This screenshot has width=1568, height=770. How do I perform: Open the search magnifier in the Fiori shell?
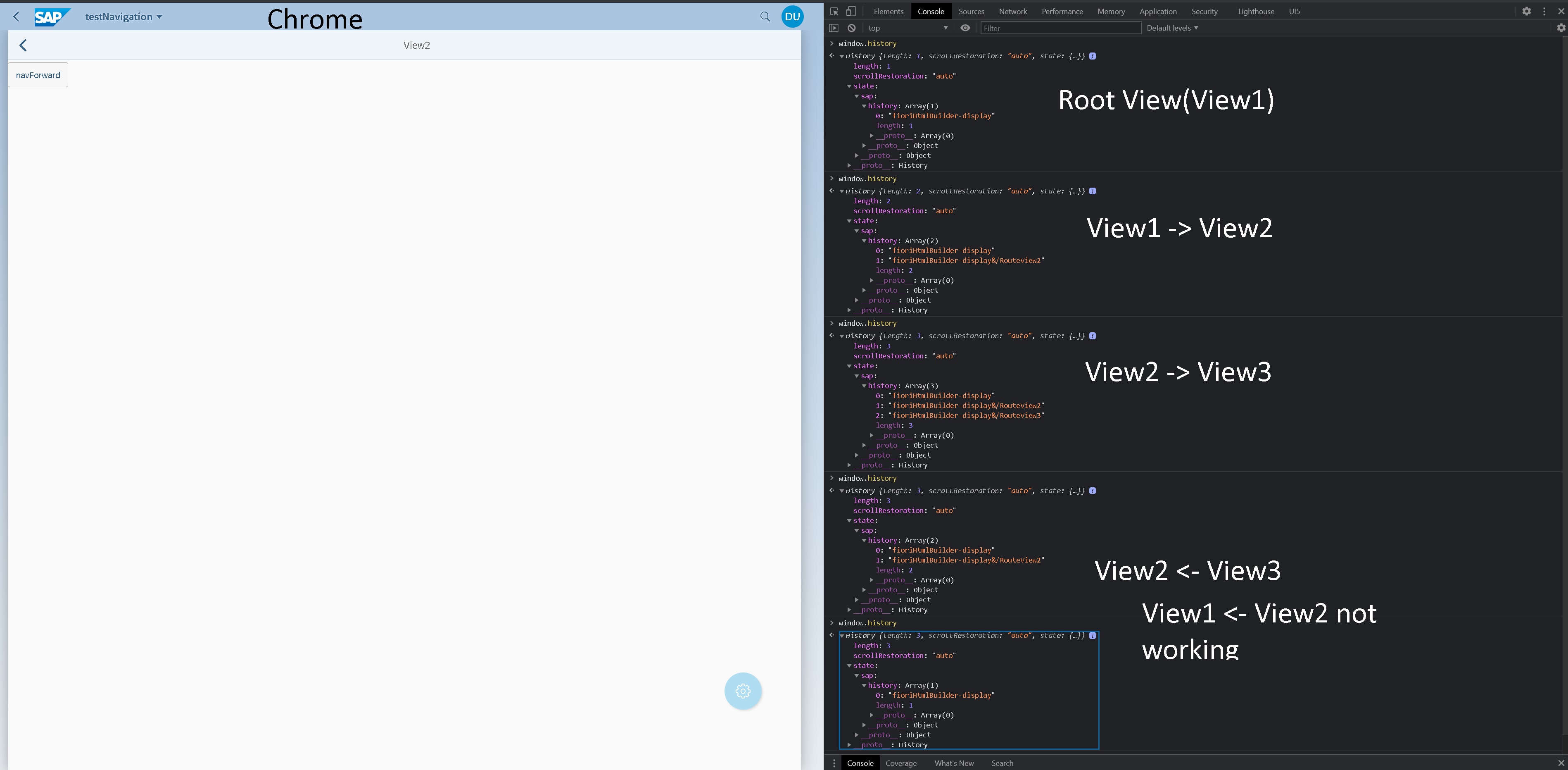[765, 17]
